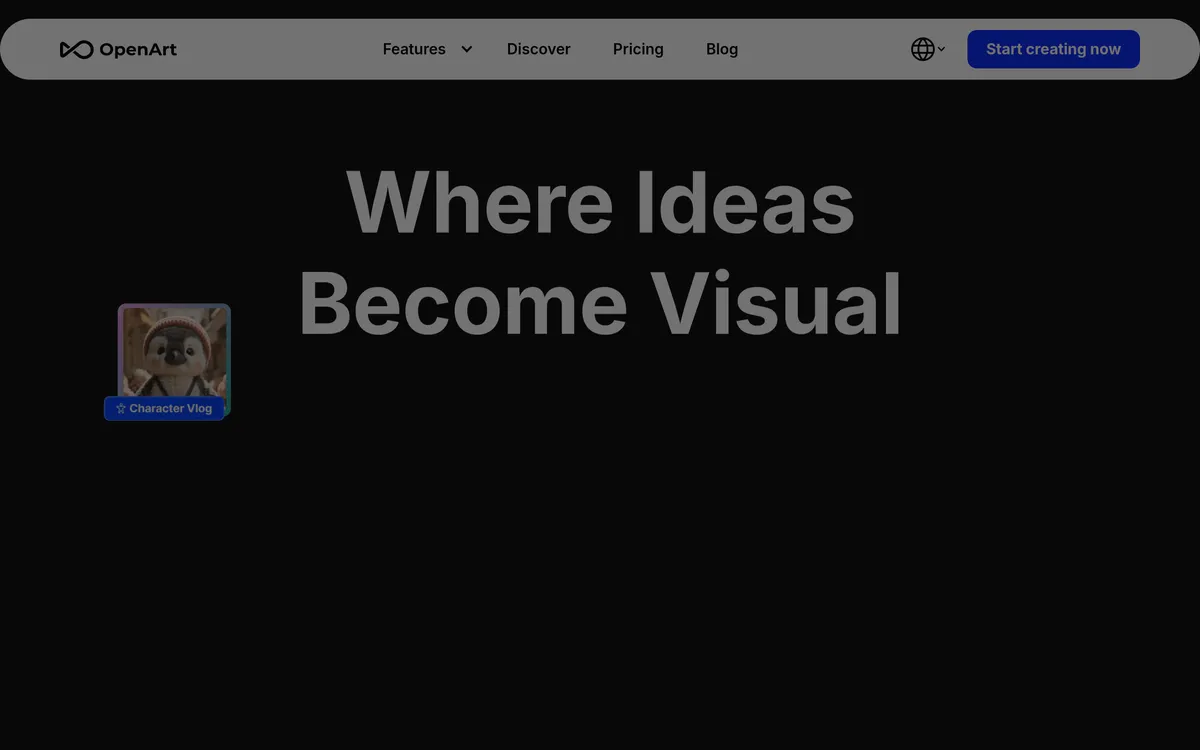Open the Pricing page
1200x750 pixels.
(638, 49)
